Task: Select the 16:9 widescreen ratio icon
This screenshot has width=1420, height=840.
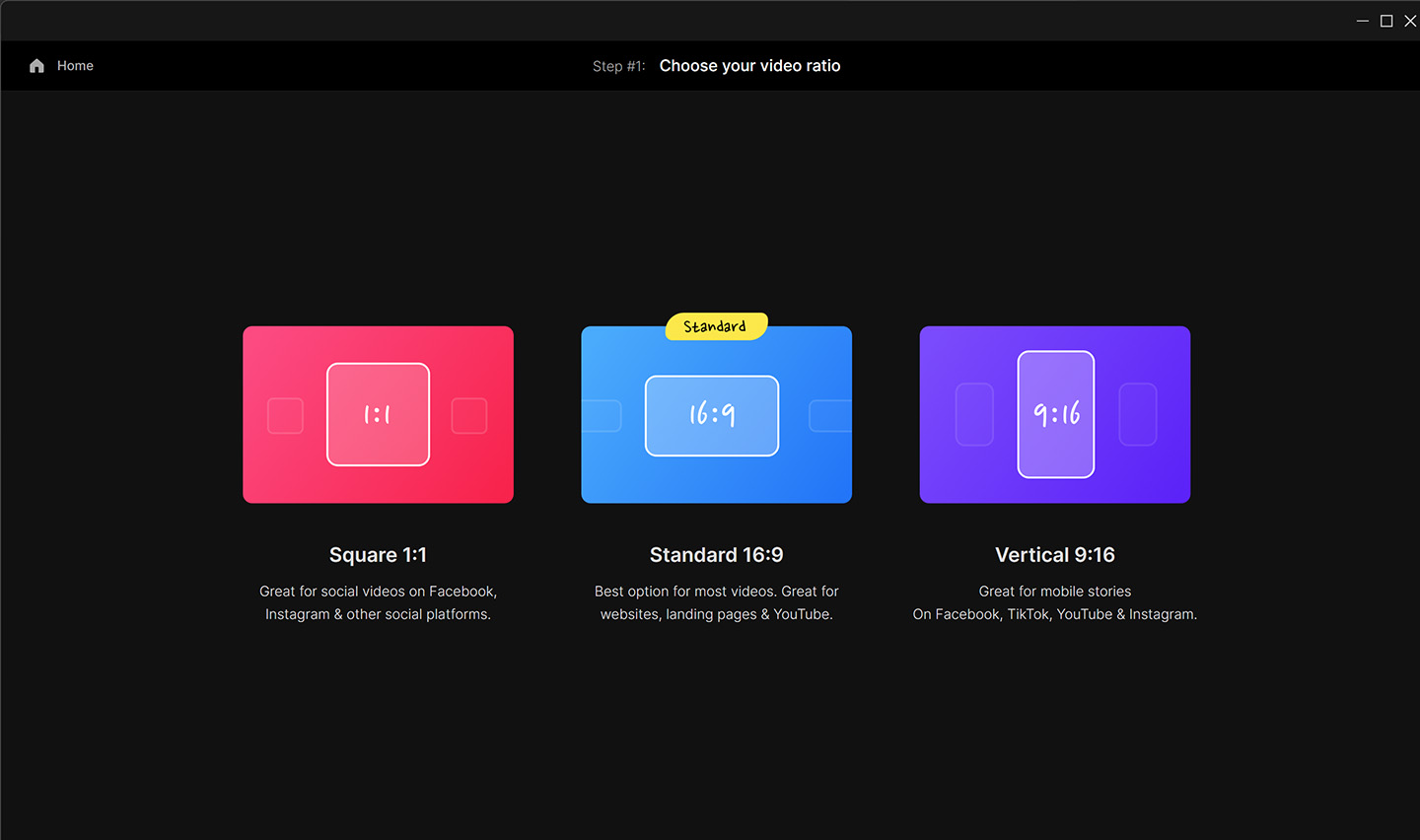Action: pos(711,415)
